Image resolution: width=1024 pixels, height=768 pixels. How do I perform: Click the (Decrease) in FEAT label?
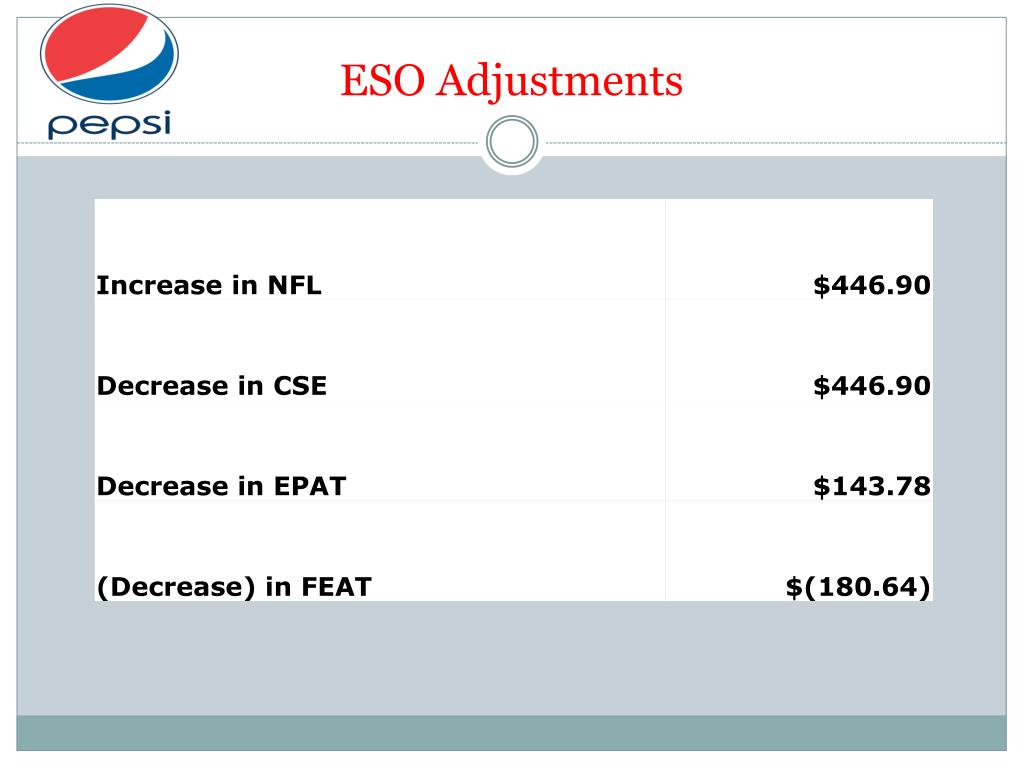pyautogui.click(x=234, y=586)
